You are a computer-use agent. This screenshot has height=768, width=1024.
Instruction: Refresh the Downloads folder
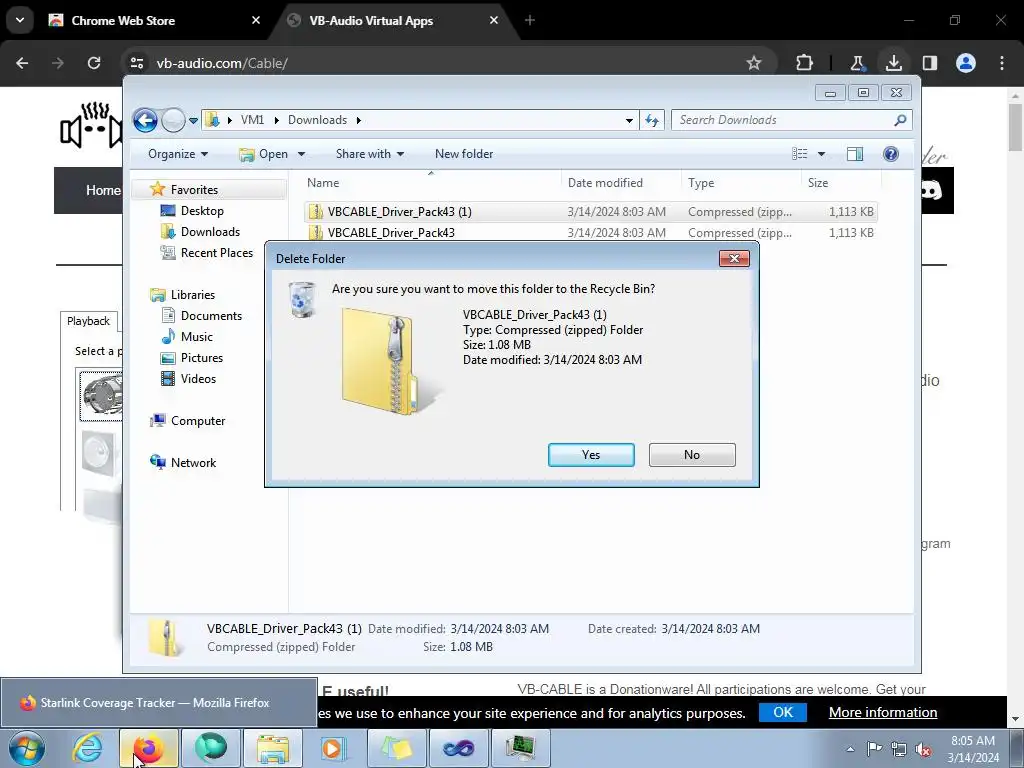coord(652,120)
